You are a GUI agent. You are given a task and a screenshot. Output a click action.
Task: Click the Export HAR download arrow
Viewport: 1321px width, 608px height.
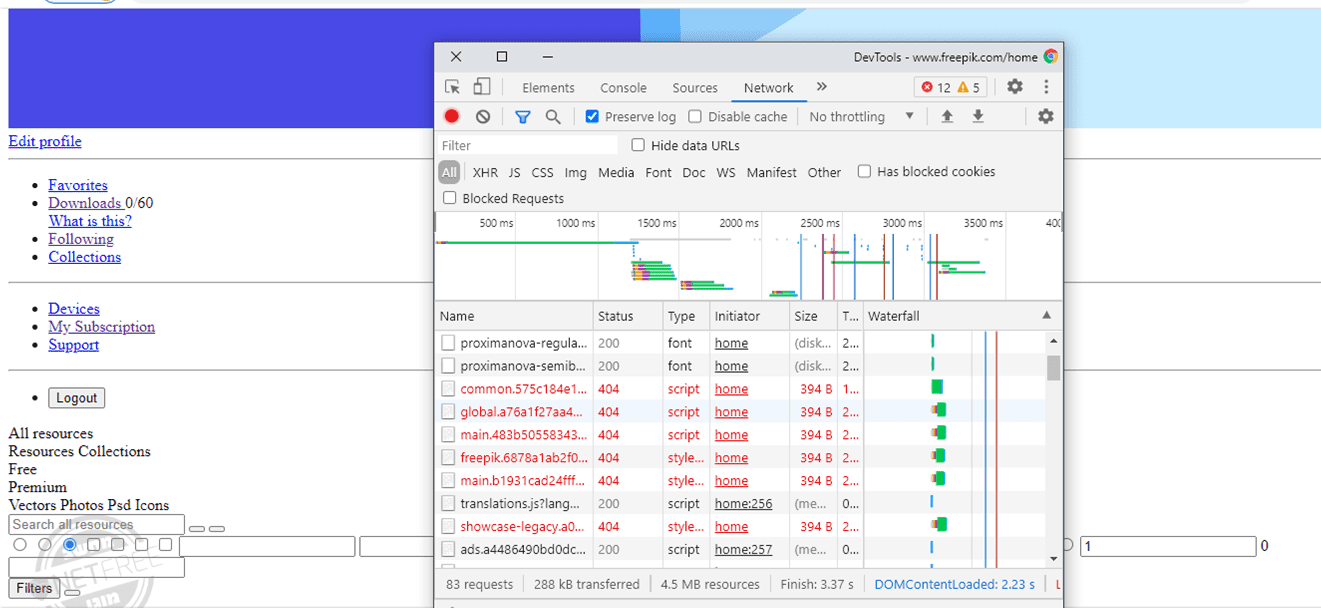click(978, 117)
